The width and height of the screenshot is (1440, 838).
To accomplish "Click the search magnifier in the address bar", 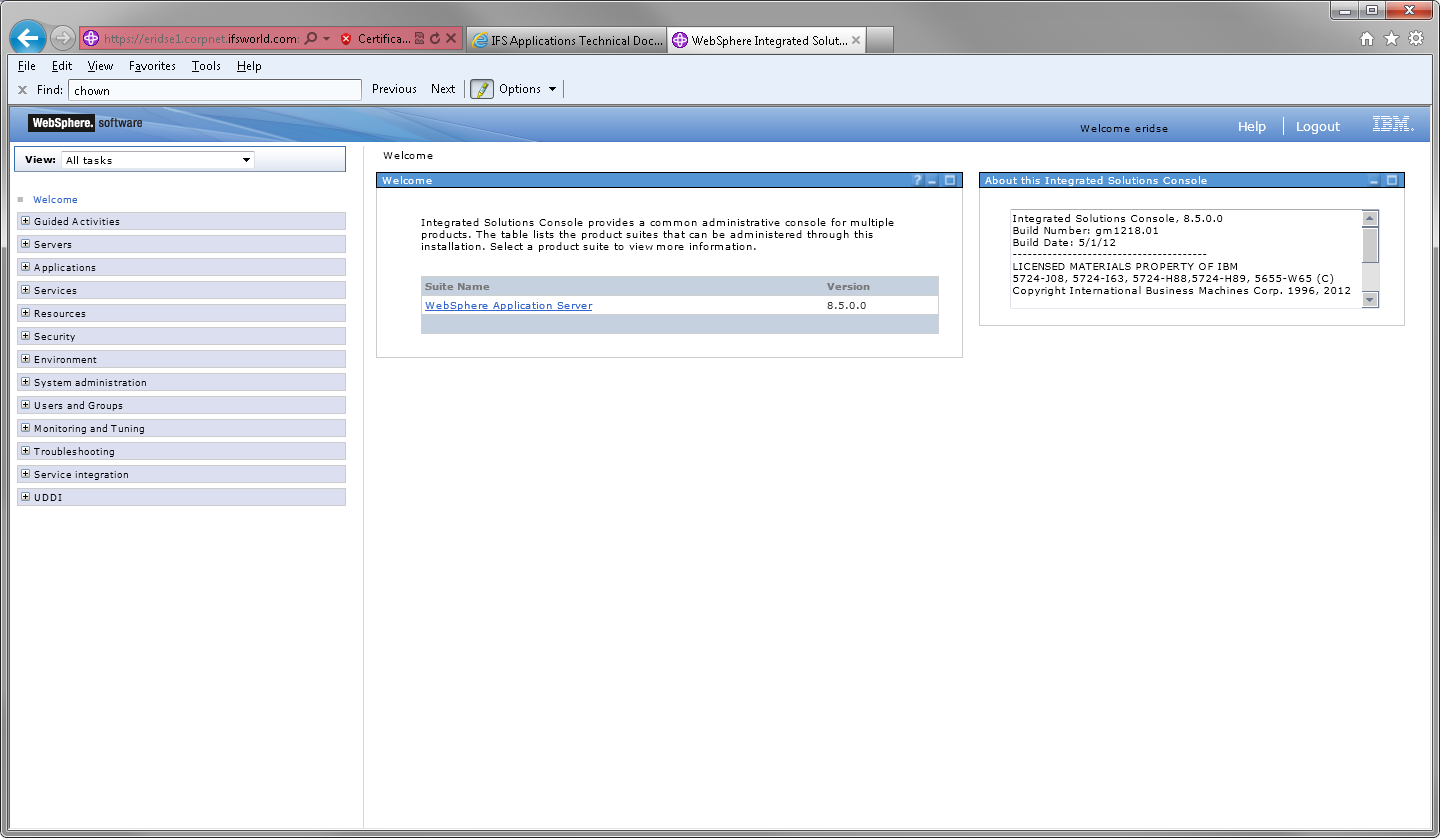I will [310, 37].
